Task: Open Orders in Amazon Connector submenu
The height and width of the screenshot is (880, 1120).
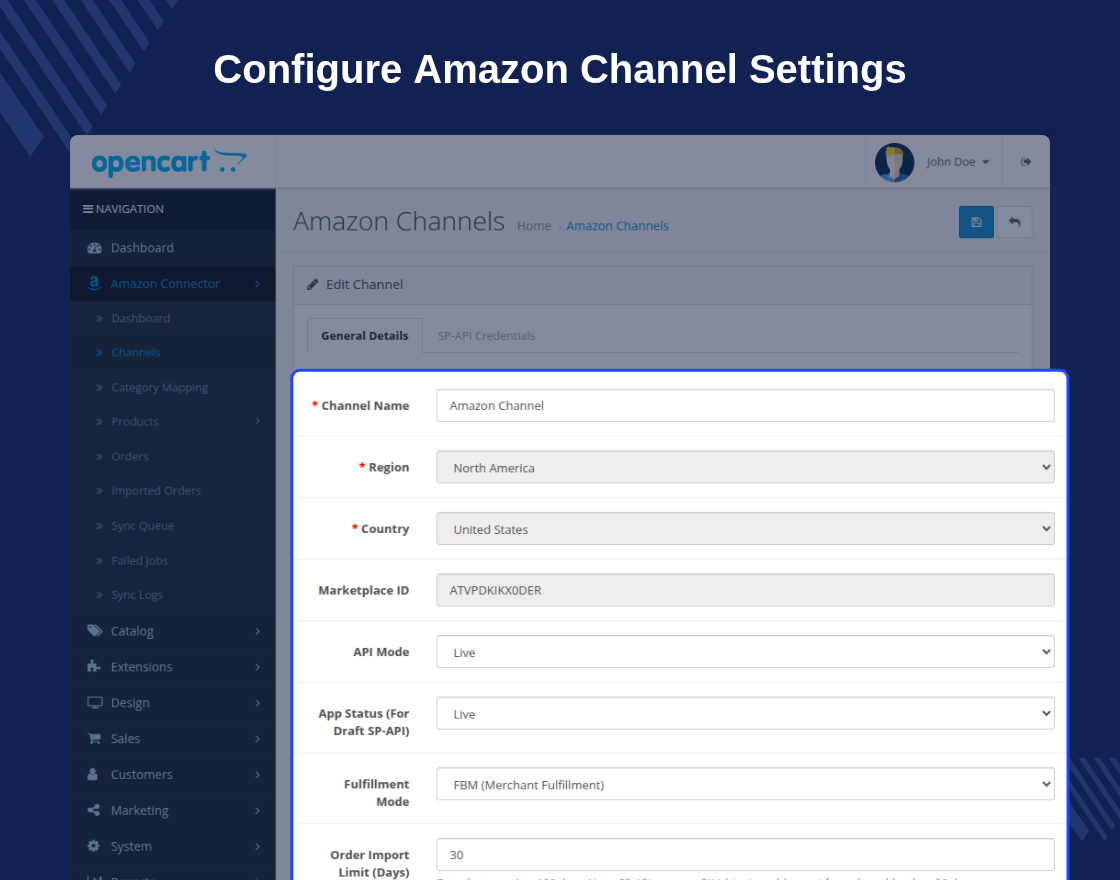Action: click(130, 456)
